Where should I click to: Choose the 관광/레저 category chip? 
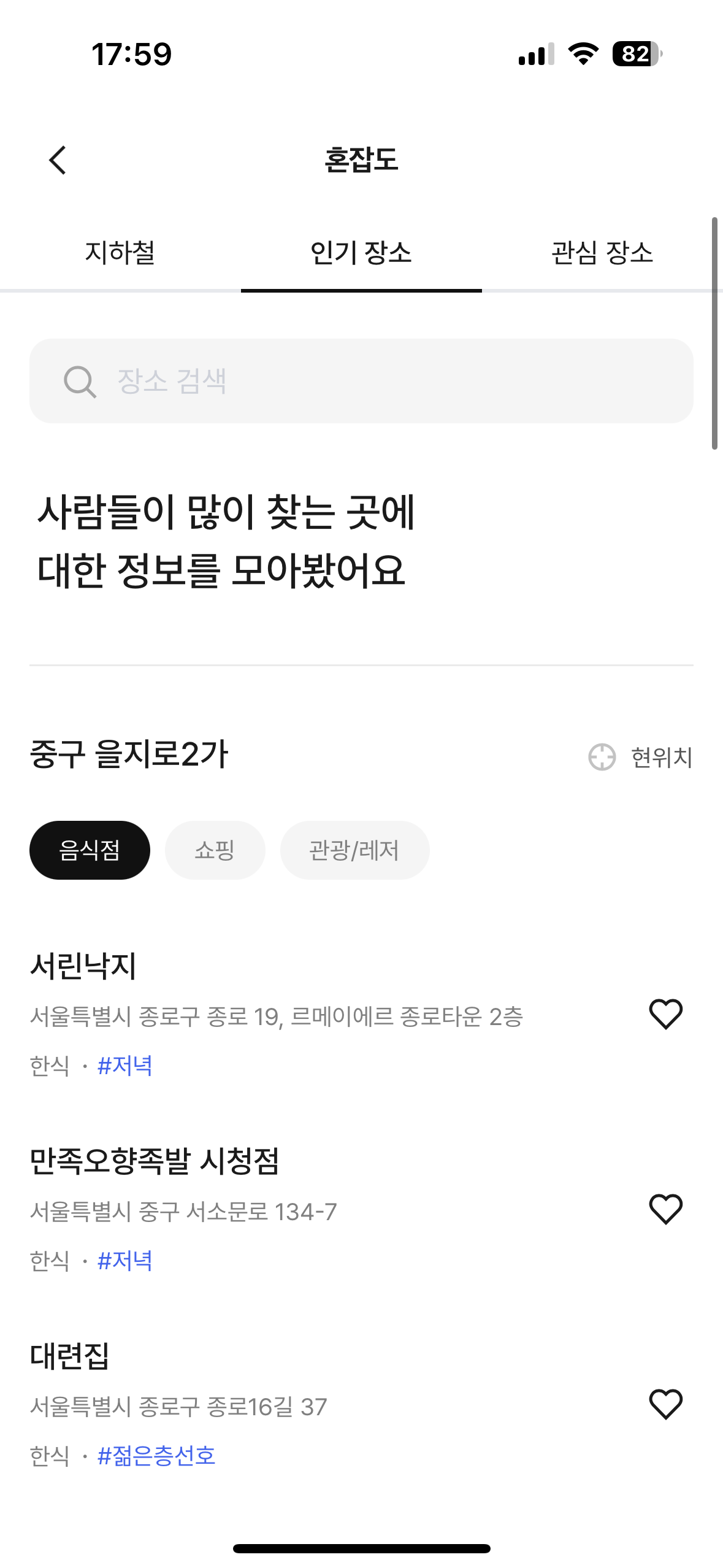[354, 850]
